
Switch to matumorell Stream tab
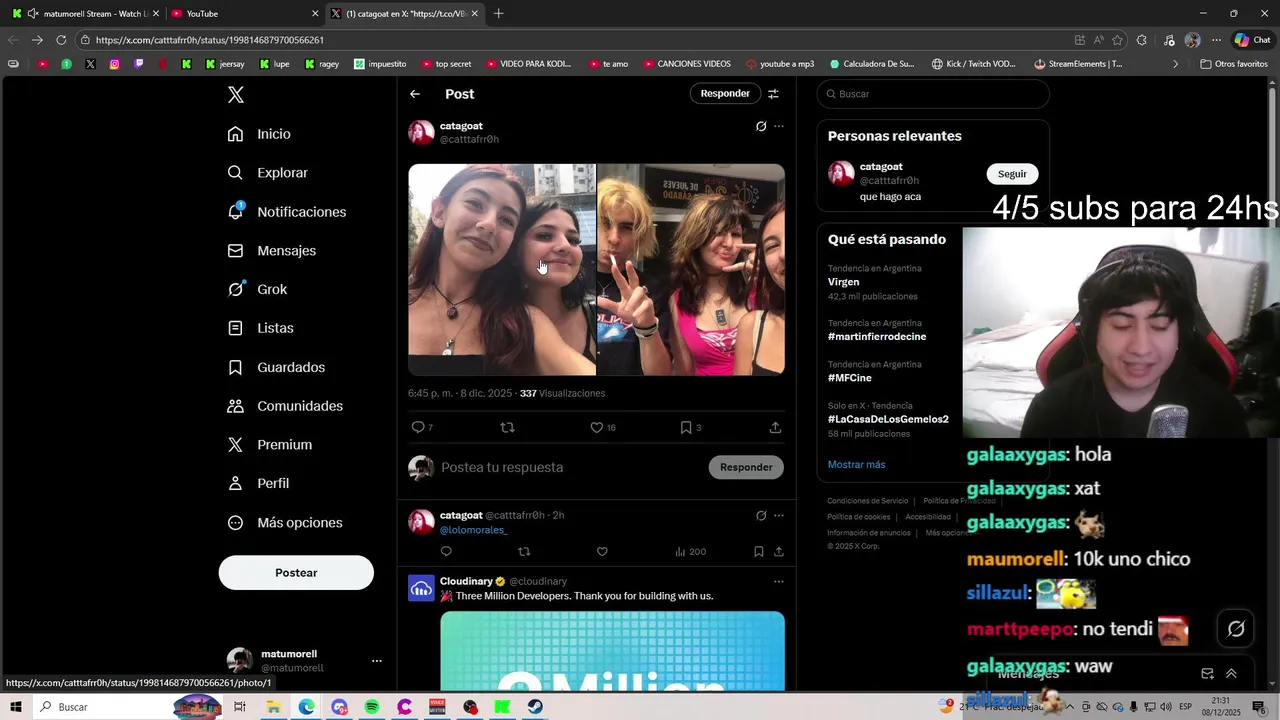pos(85,13)
